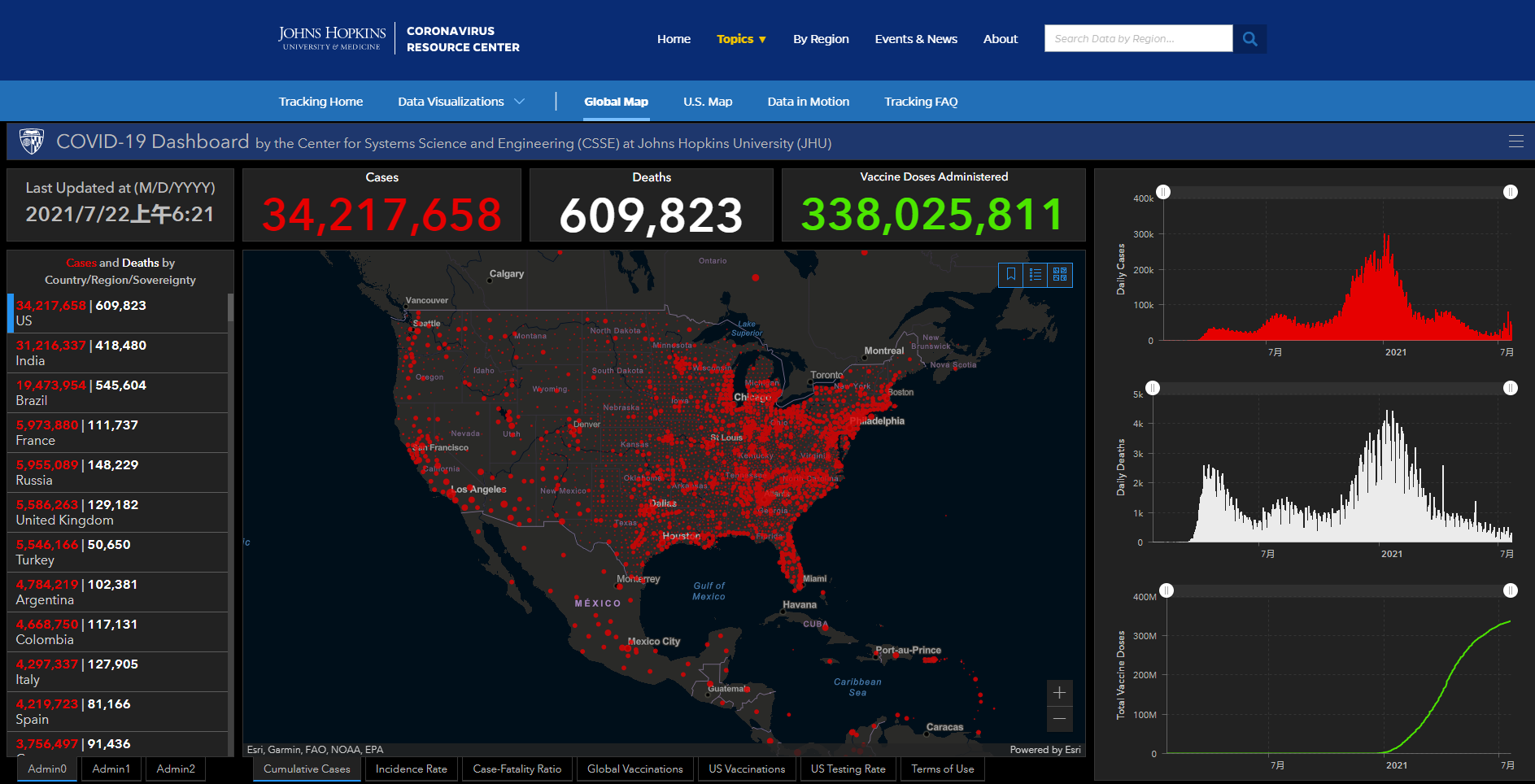Click the total Deaths number 609,823

click(x=652, y=216)
